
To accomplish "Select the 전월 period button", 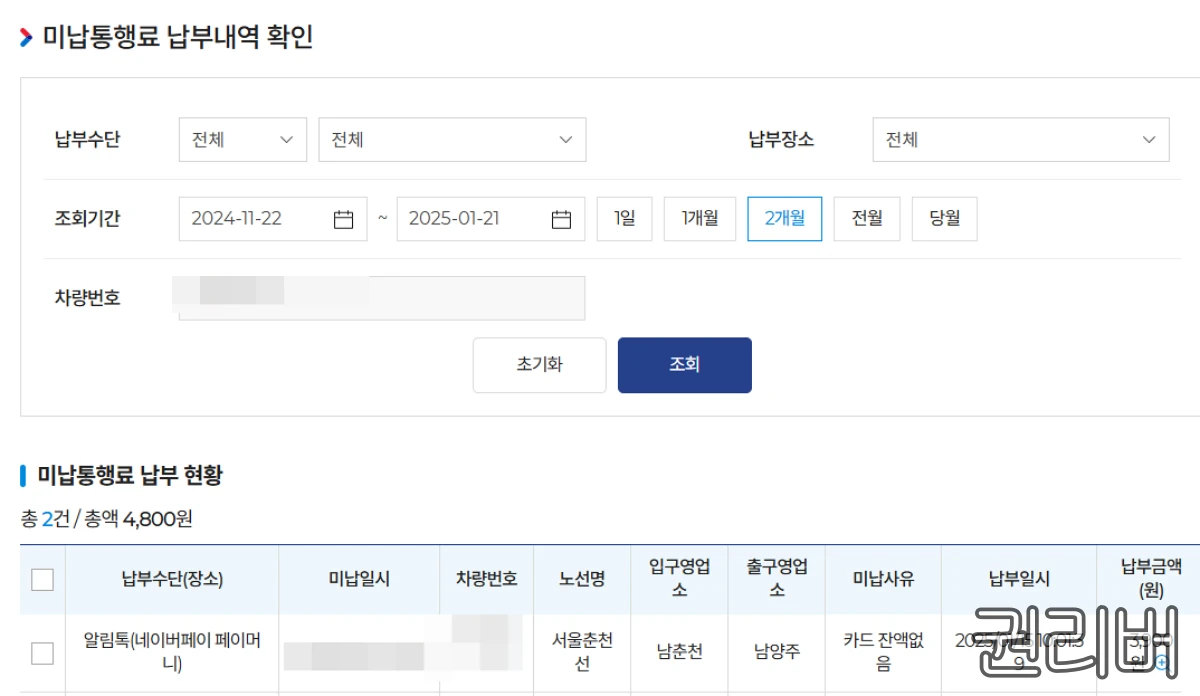I will (x=866, y=219).
